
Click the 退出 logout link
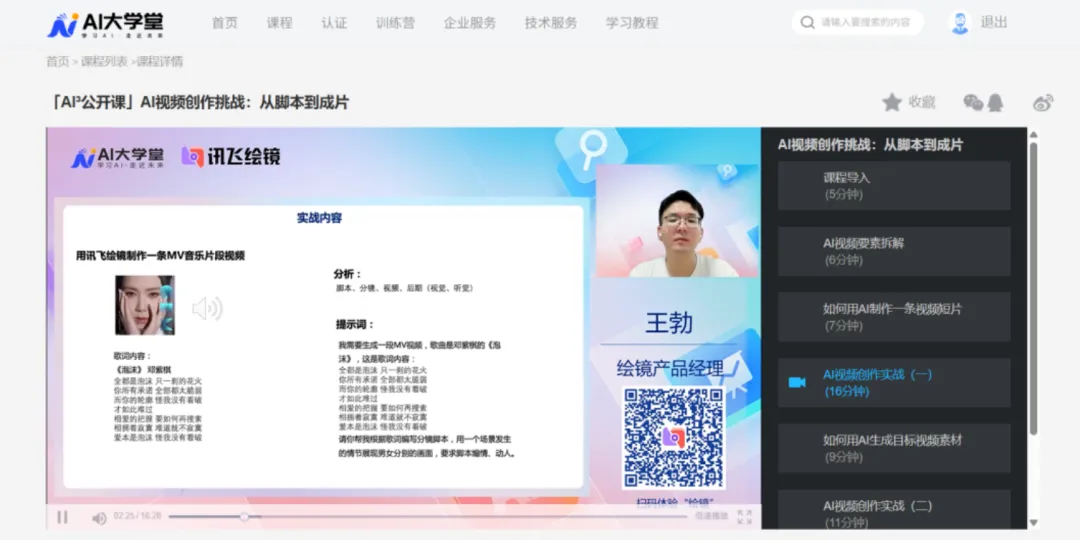click(x=994, y=23)
